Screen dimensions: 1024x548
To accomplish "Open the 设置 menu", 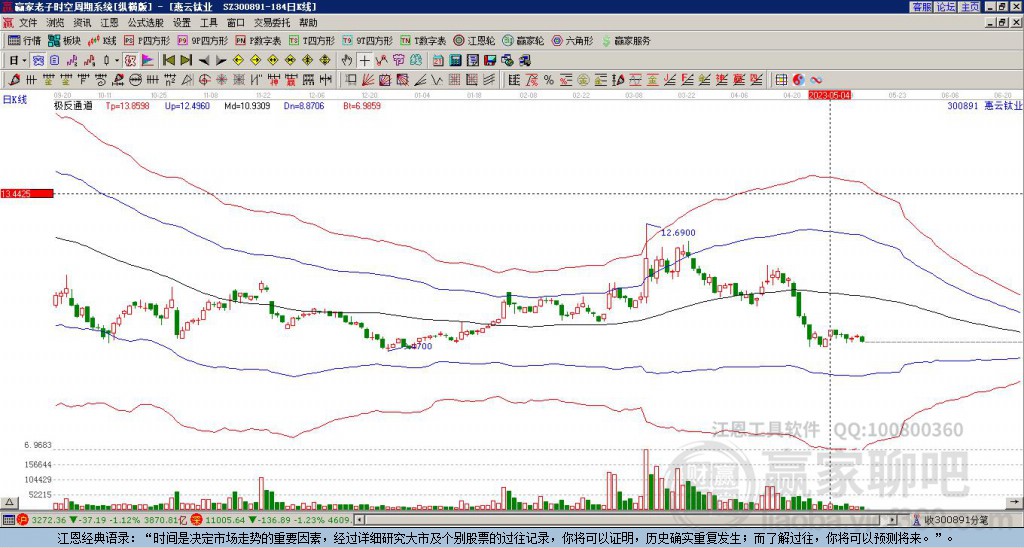I will click(x=182, y=23).
